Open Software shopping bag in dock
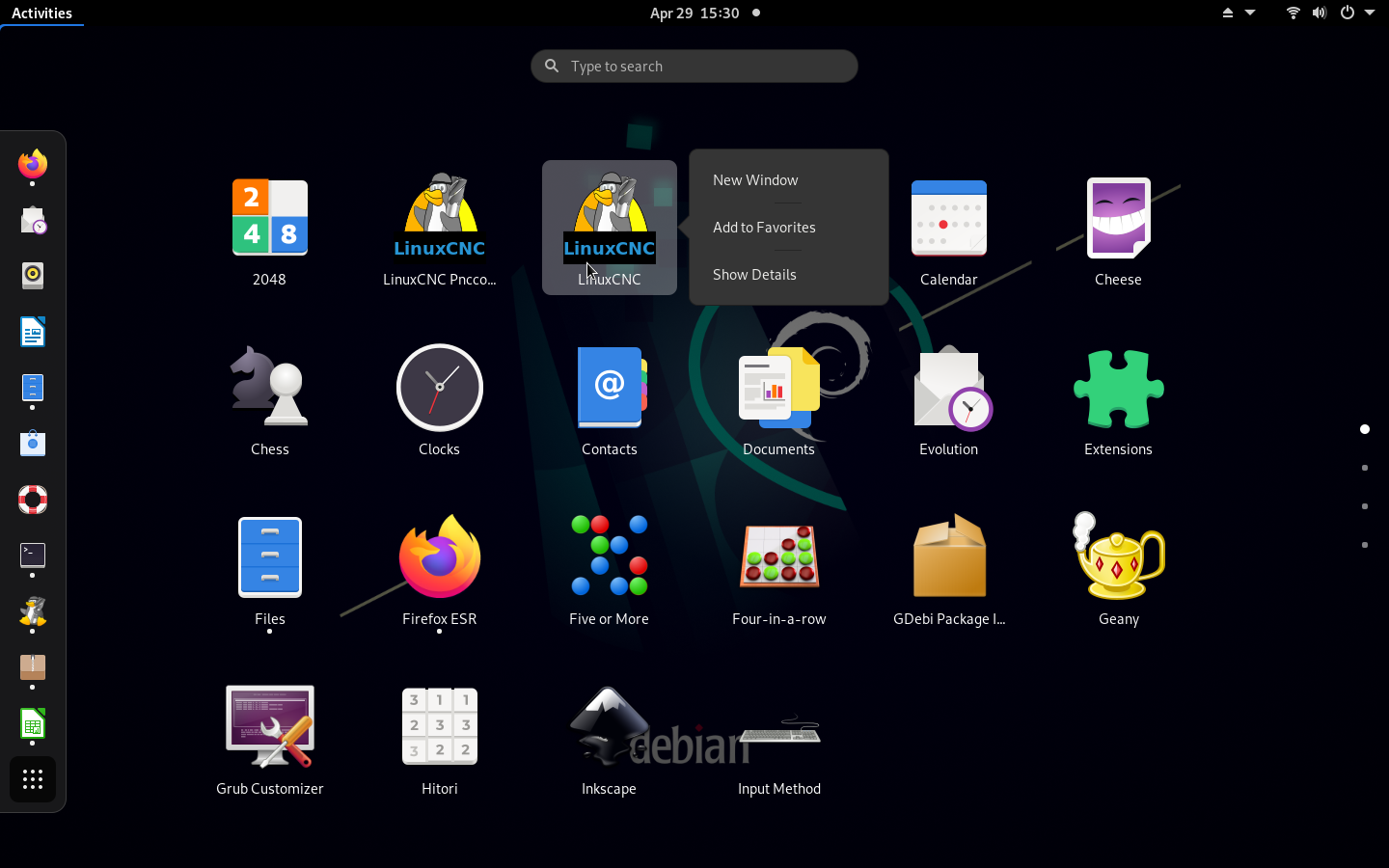Viewport: 1389px width, 868px height. coord(33,444)
